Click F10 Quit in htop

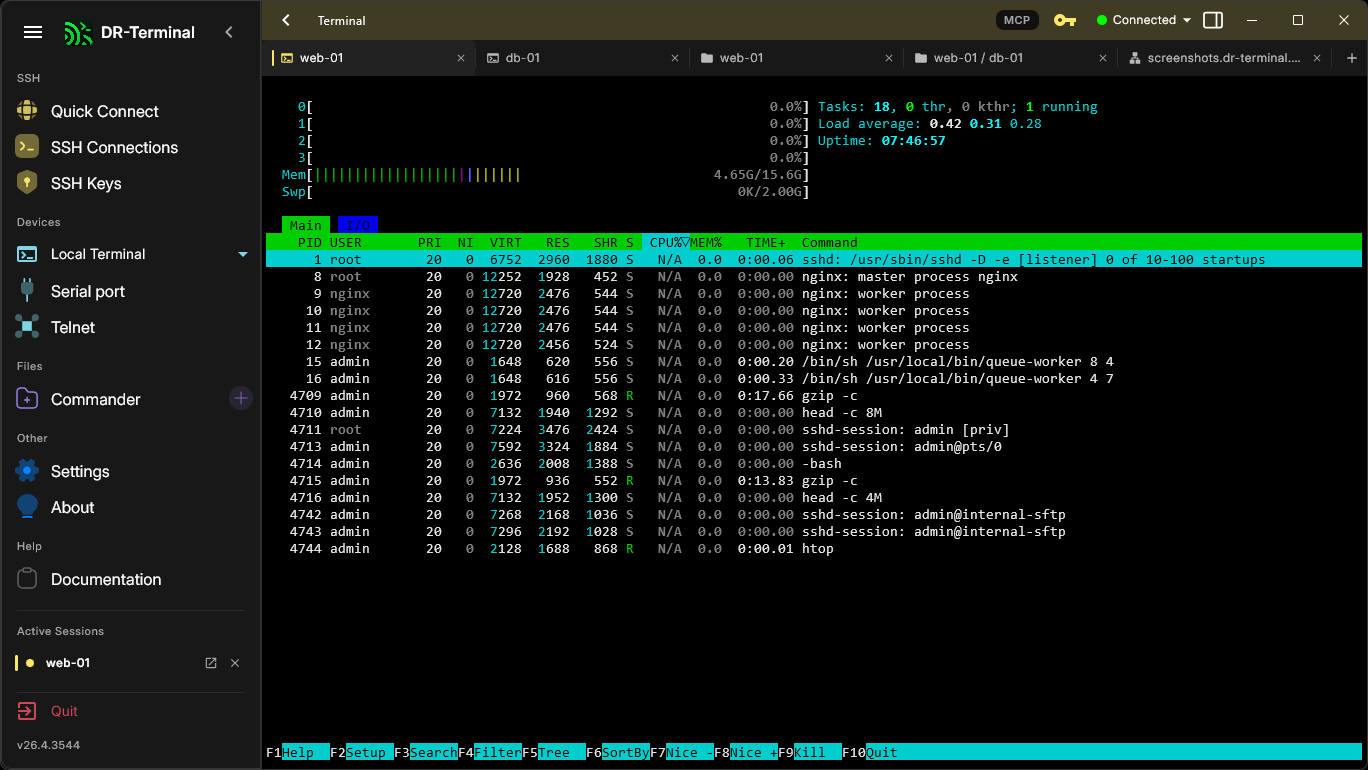(870, 752)
